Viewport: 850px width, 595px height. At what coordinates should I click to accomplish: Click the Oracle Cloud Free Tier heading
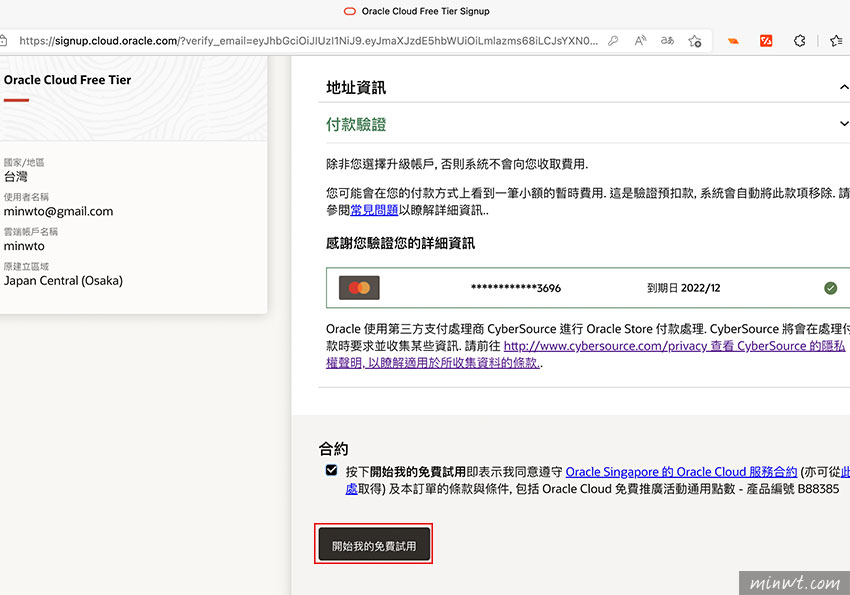[x=67, y=80]
